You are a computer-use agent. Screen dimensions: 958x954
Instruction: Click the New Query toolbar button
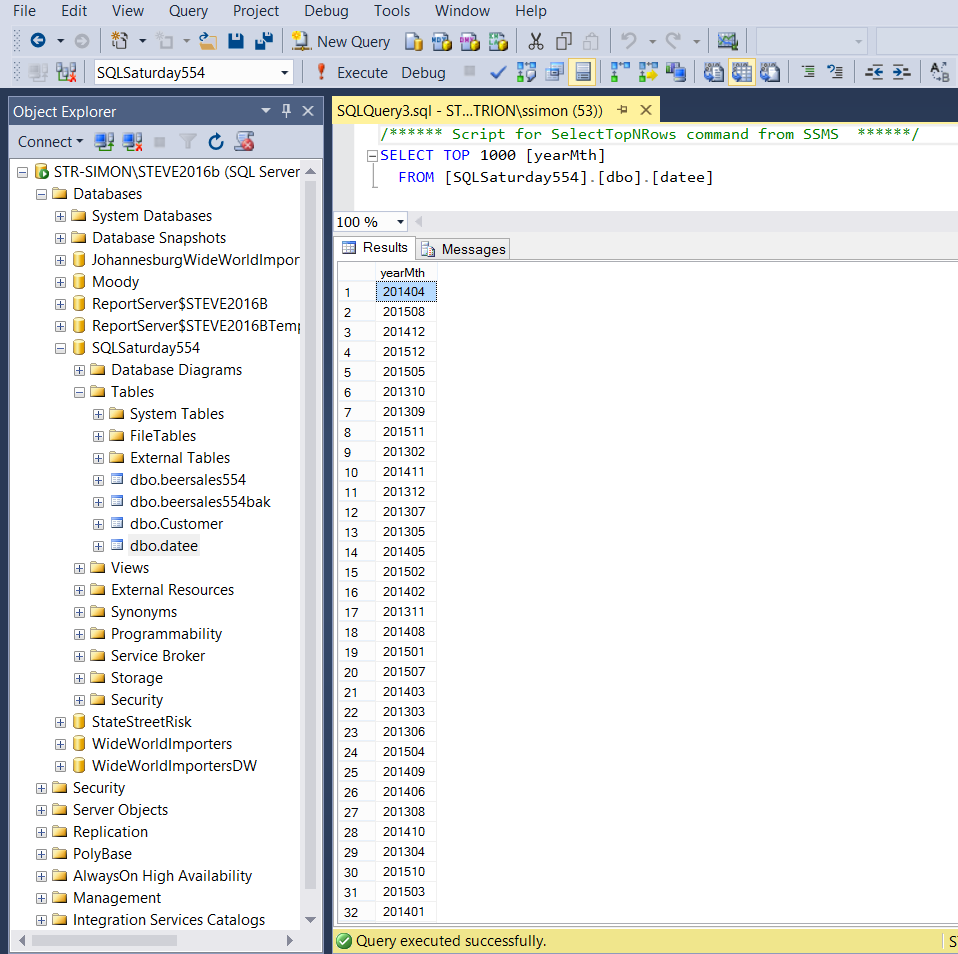coord(341,41)
